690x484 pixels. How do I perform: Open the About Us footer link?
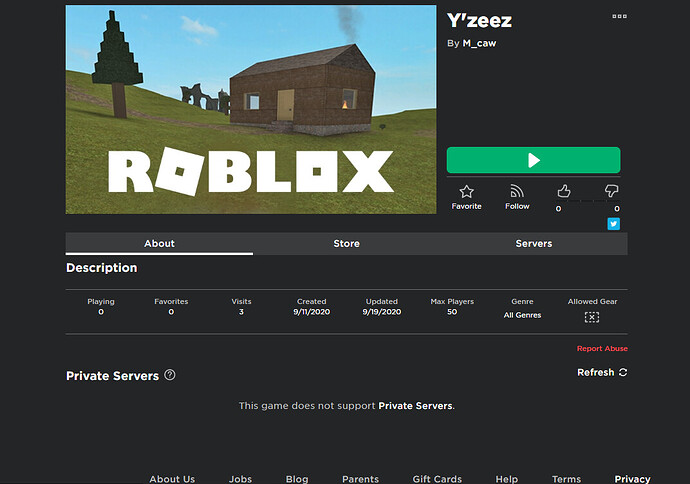[172, 479]
